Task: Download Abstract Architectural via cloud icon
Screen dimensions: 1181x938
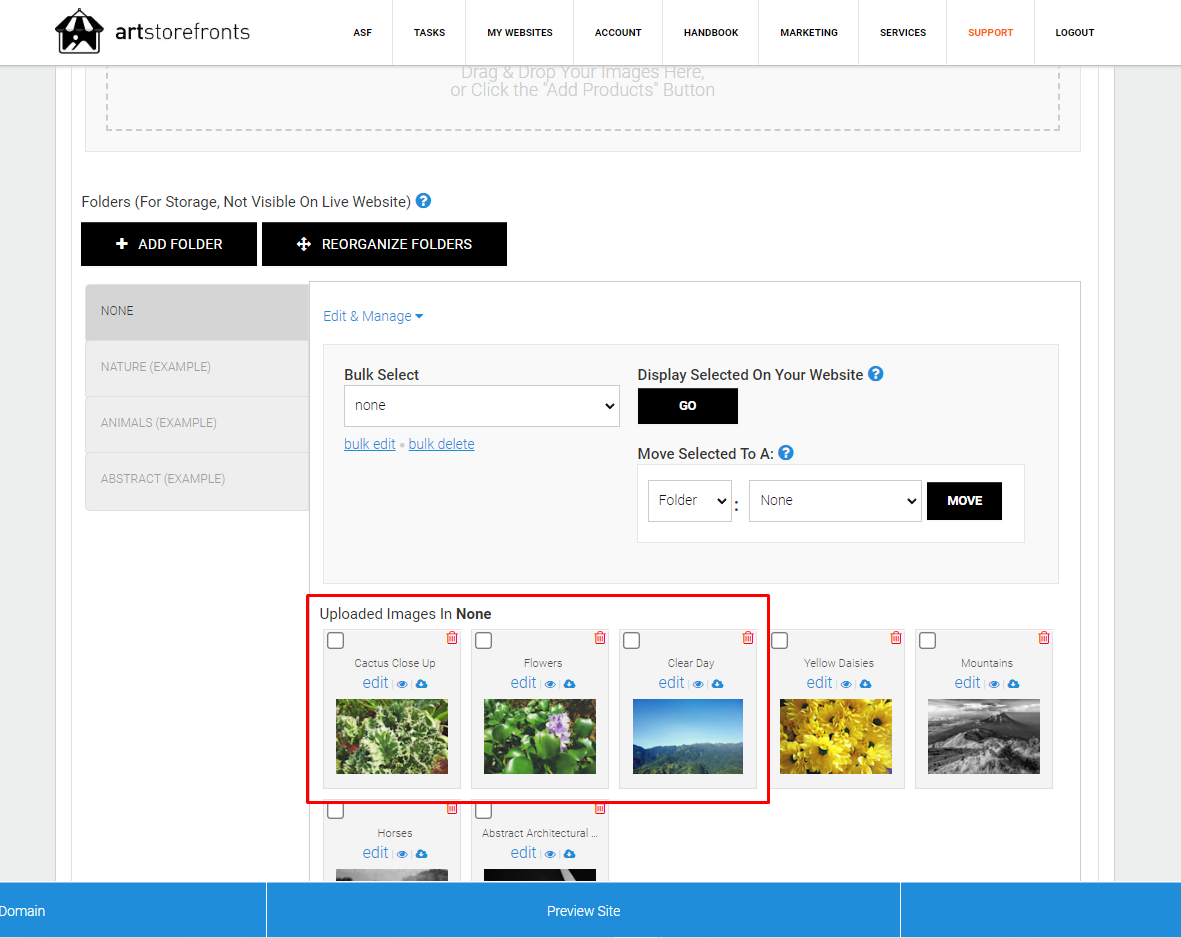Action: (x=569, y=854)
